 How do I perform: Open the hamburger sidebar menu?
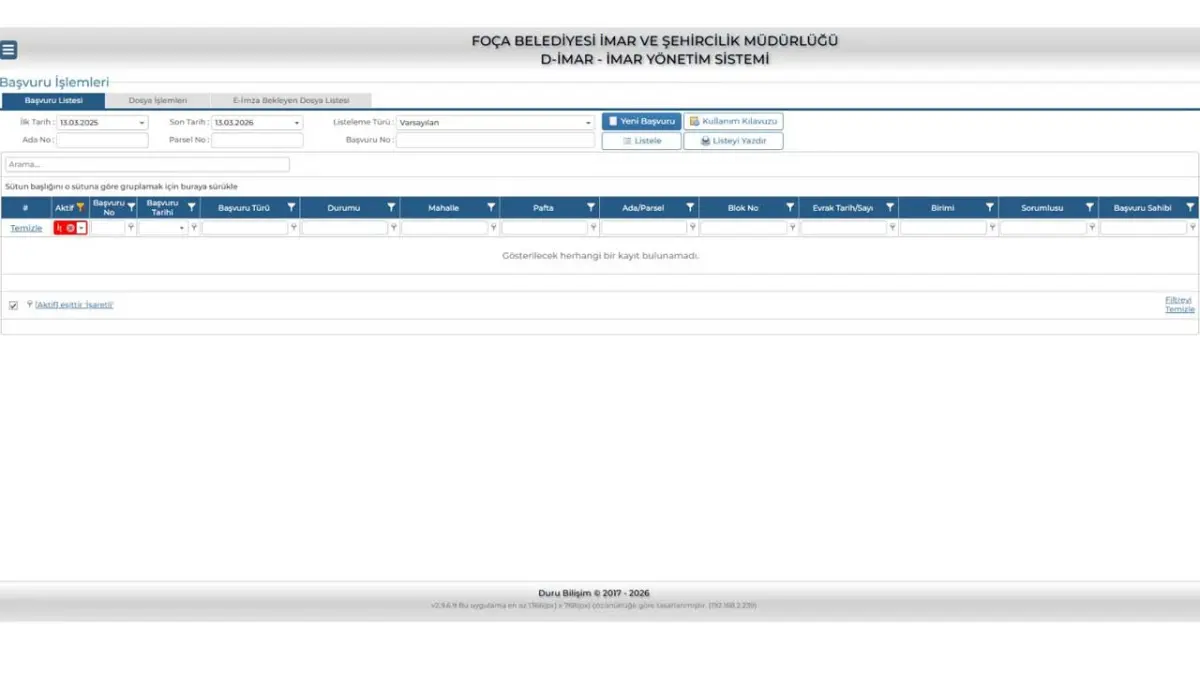8,50
